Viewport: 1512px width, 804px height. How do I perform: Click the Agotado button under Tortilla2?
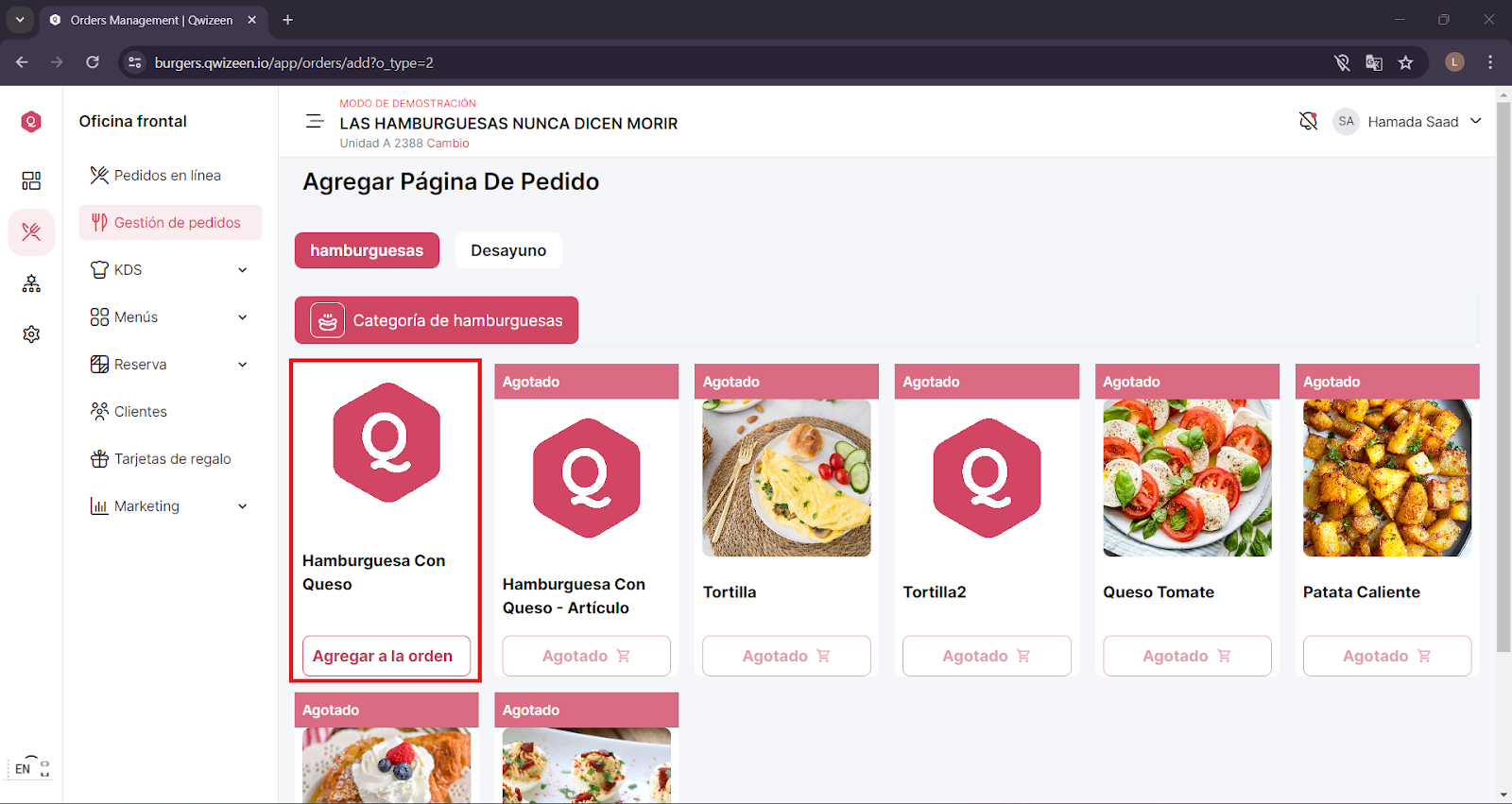[987, 656]
